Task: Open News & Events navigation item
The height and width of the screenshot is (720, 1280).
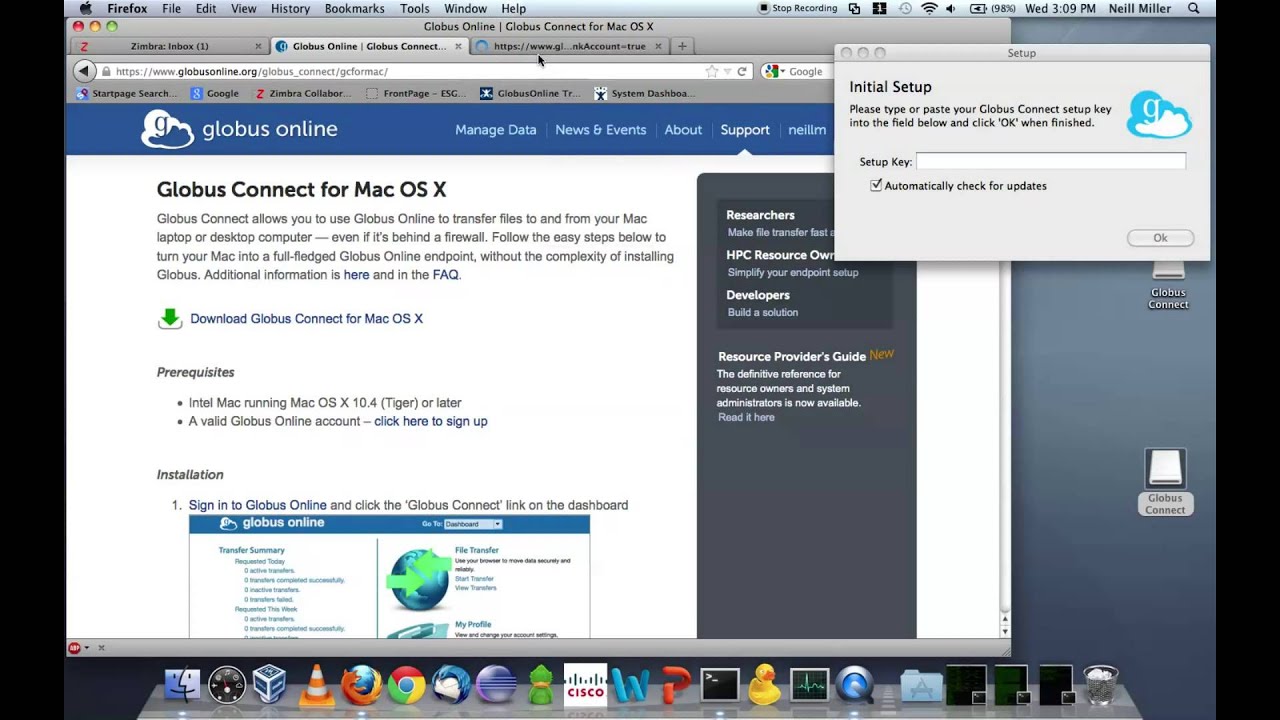Action: 601,130
